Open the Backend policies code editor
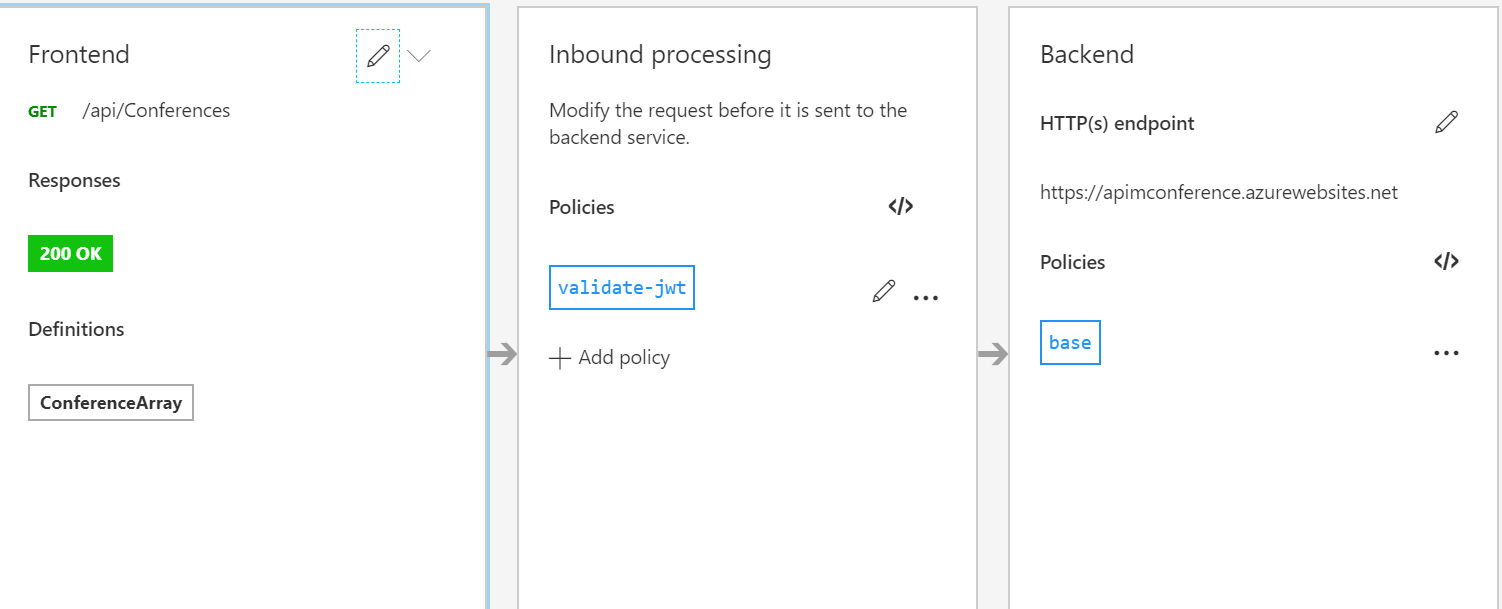1502x609 pixels. pyautogui.click(x=1446, y=262)
